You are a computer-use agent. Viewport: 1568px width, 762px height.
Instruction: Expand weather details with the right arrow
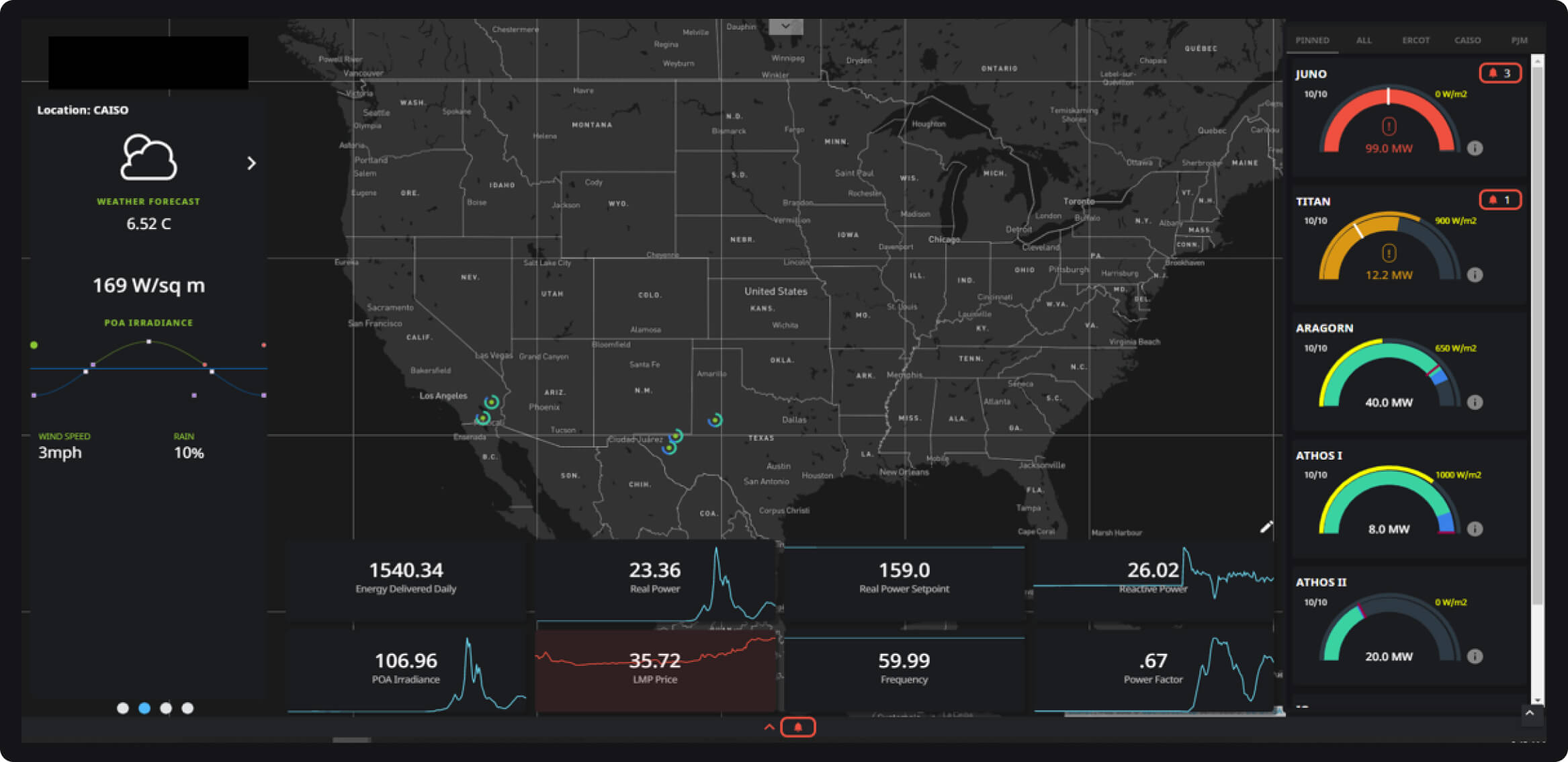point(253,163)
